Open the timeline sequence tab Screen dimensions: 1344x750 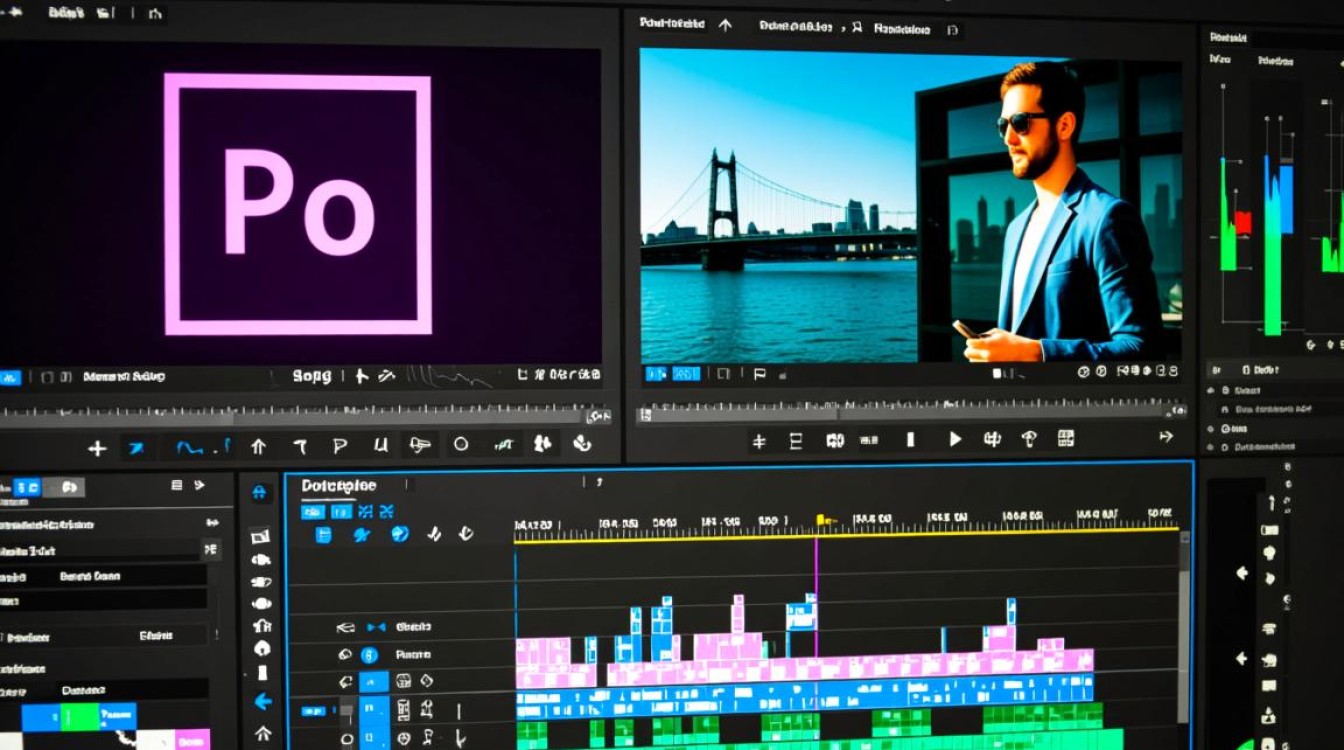pyautogui.click(x=339, y=486)
